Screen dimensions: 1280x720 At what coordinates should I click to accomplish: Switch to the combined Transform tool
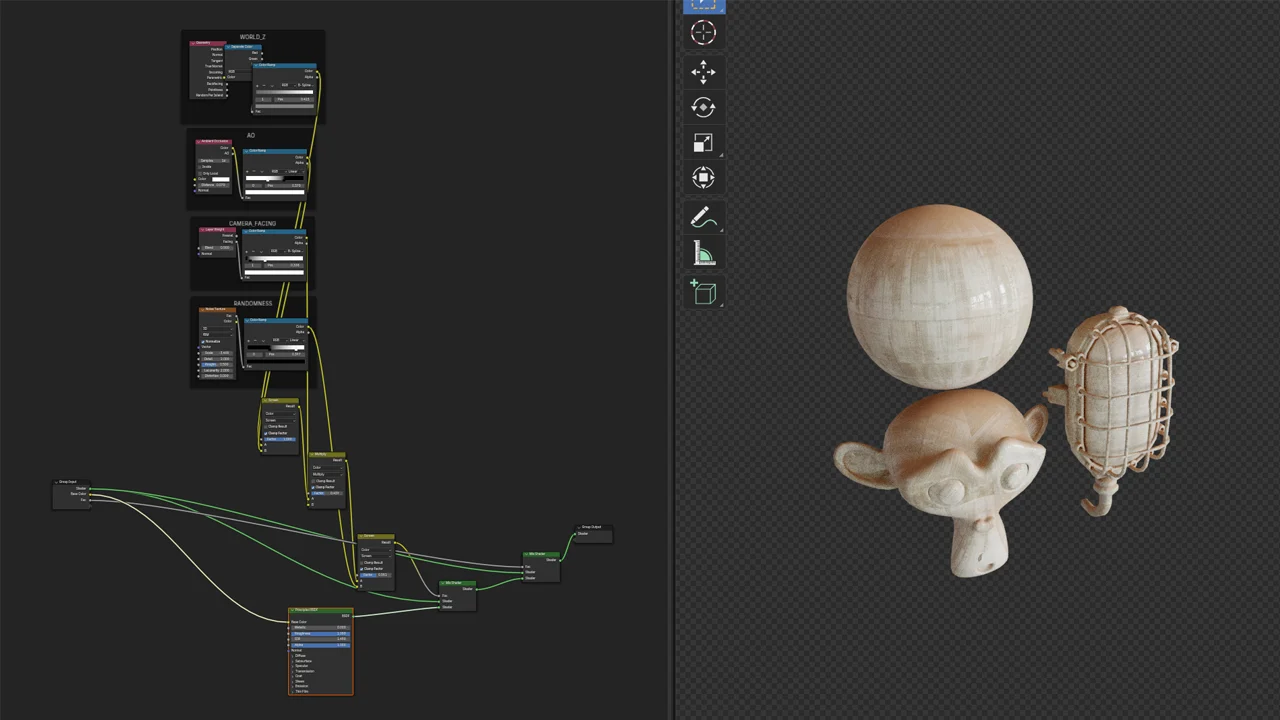[703, 178]
